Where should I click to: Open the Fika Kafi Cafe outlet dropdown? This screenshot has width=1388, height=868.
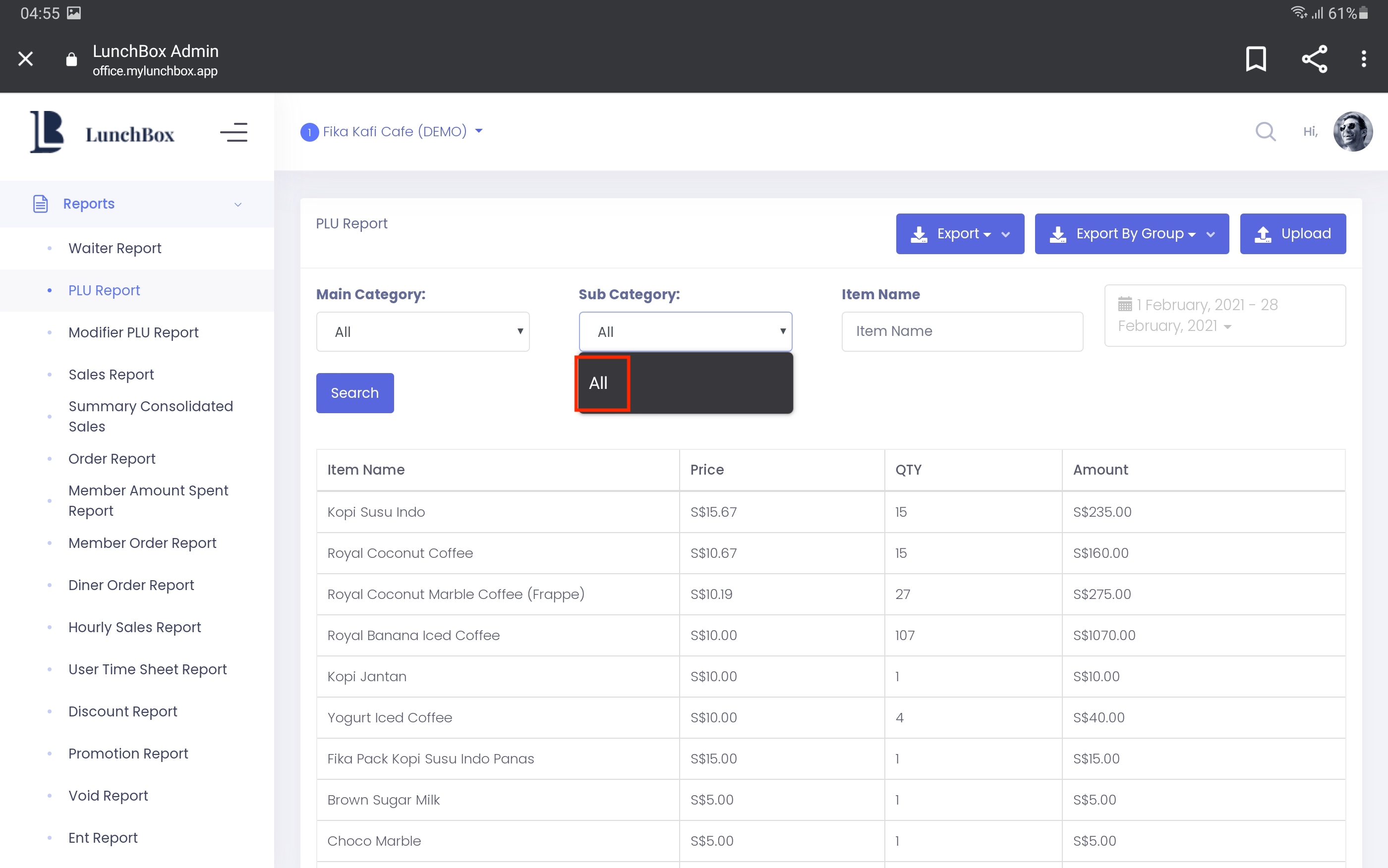pyautogui.click(x=395, y=131)
